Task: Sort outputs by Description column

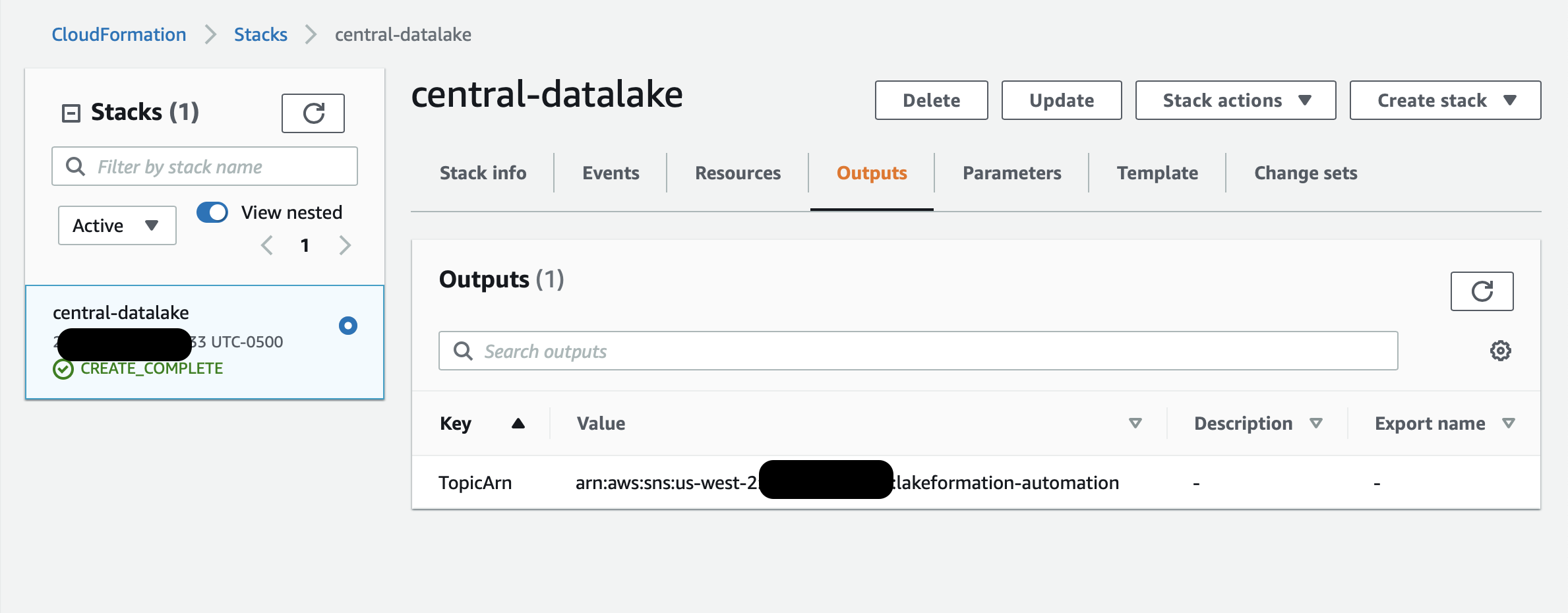Action: click(1316, 423)
